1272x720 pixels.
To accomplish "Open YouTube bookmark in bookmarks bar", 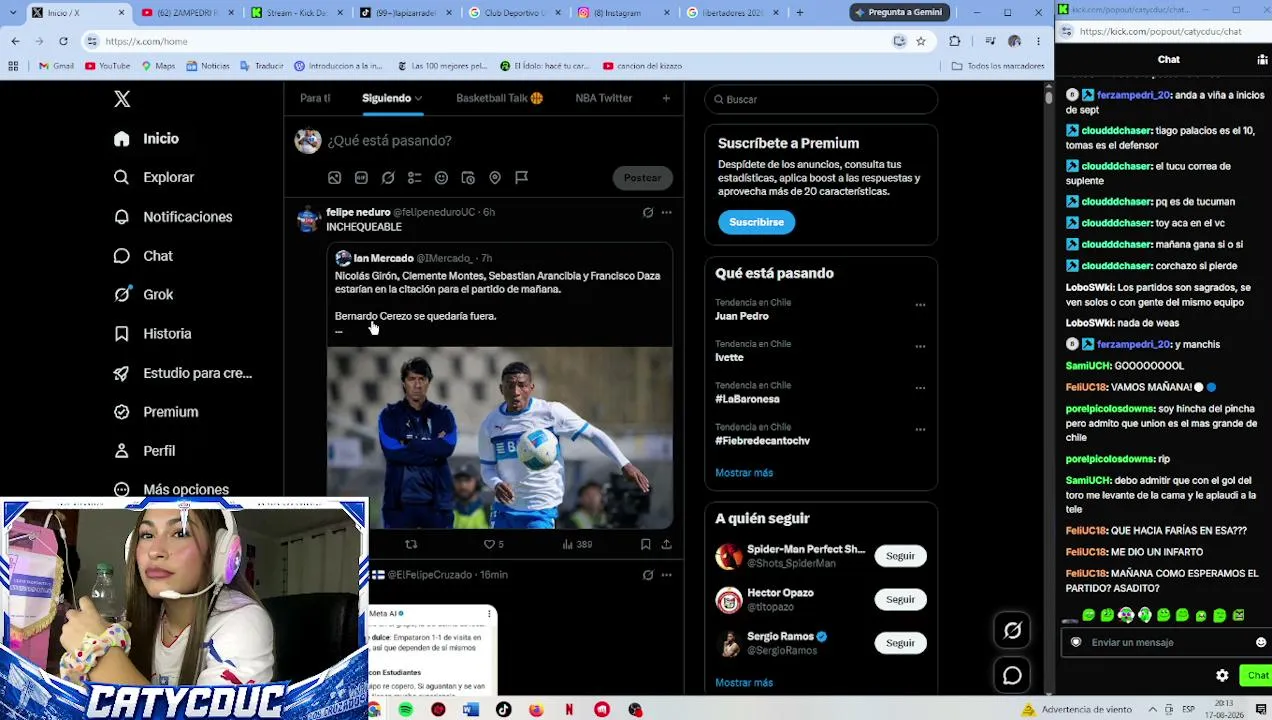I will click(108, 66).
